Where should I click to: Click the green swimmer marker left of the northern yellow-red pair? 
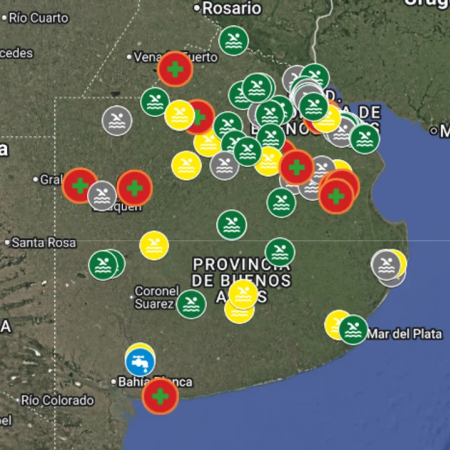coord(155,102)
